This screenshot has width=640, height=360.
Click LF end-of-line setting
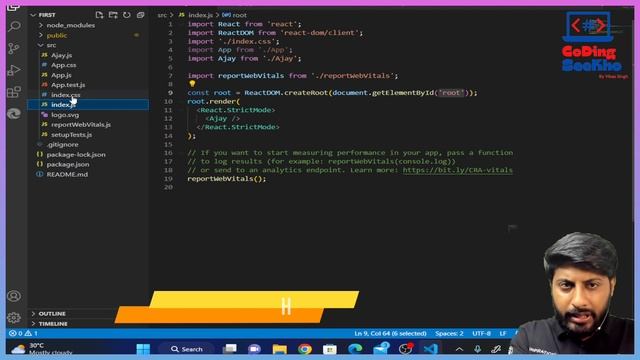click(x=503, y=333)
